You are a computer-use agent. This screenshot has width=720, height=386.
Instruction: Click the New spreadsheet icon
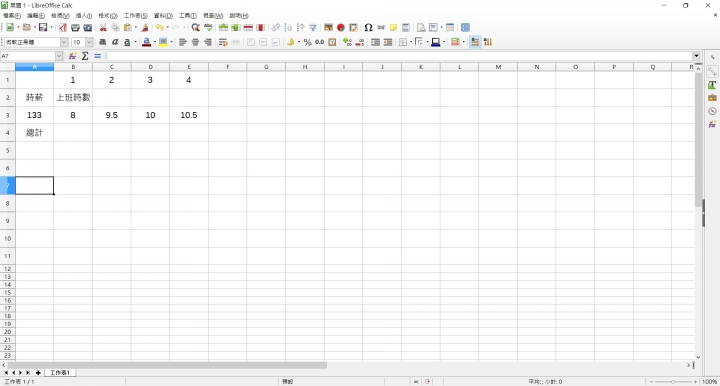(x=10, y=28)
